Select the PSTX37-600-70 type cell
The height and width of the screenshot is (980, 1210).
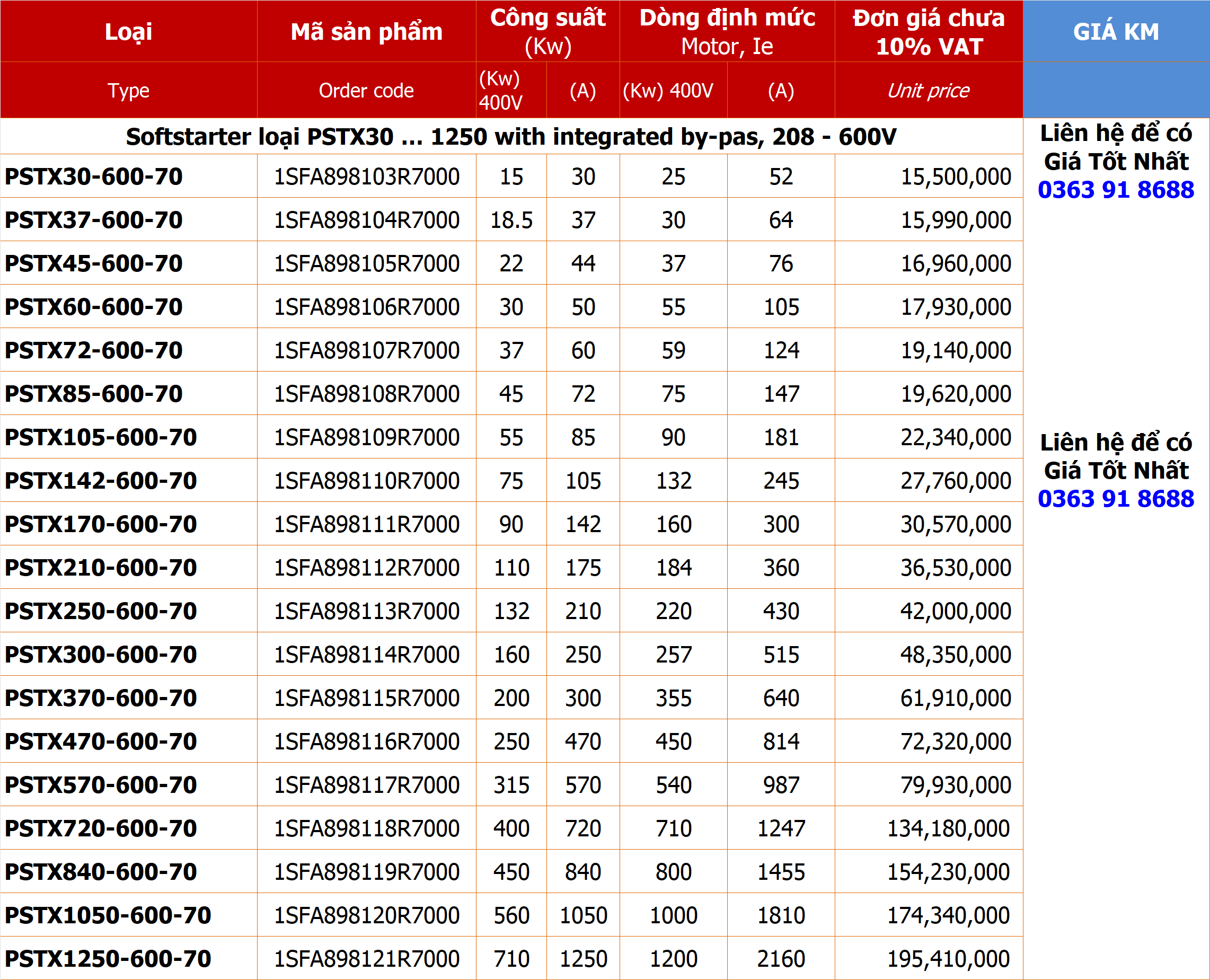pyautogui.click(x=128, y=219)
